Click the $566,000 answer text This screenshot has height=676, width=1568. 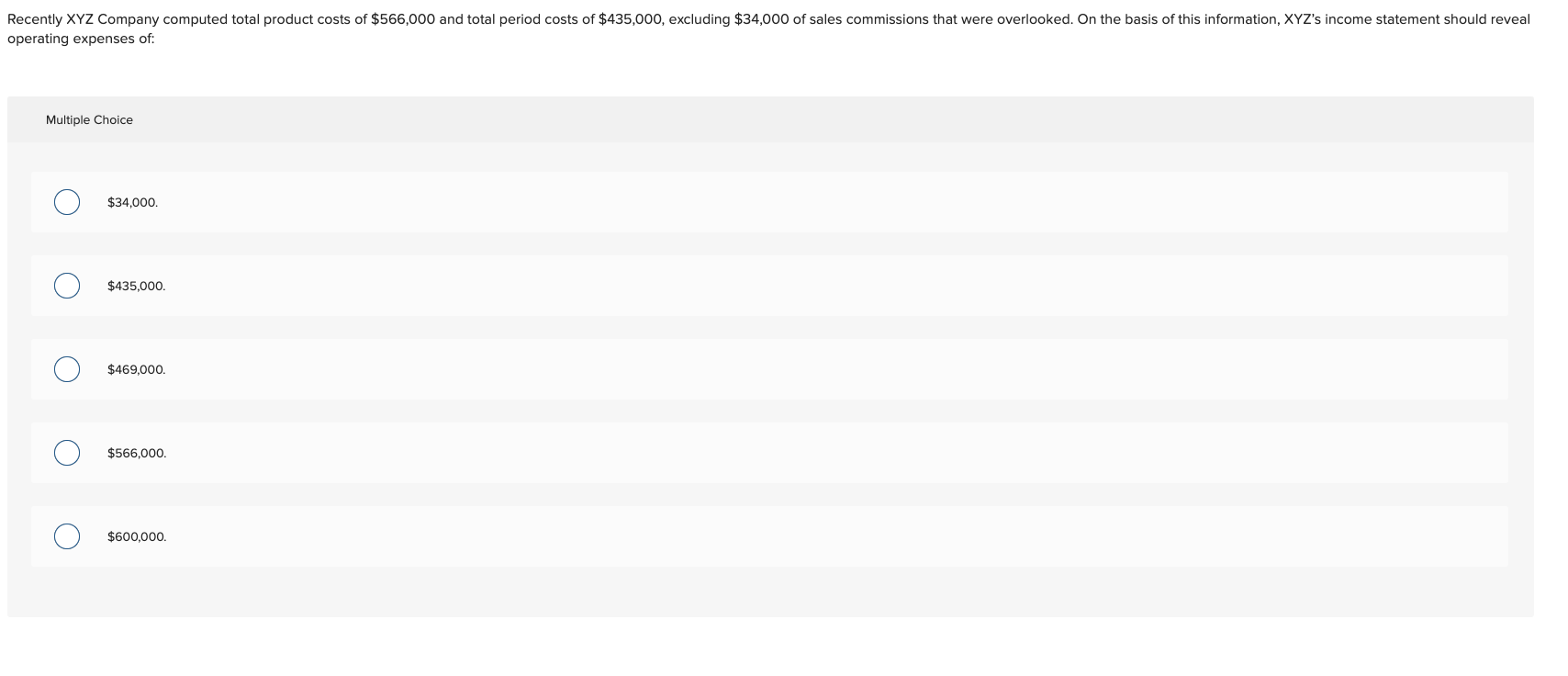tap(136, 452)
